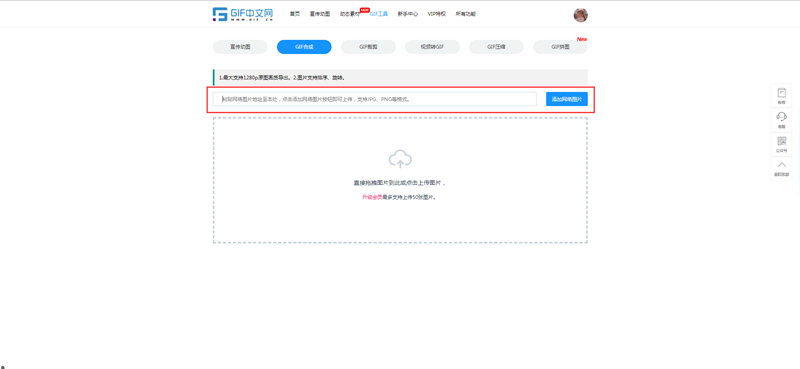Click the pink 升级会员 link
Viewport: 800px width, 369px height.
click(x=372, y=197)
